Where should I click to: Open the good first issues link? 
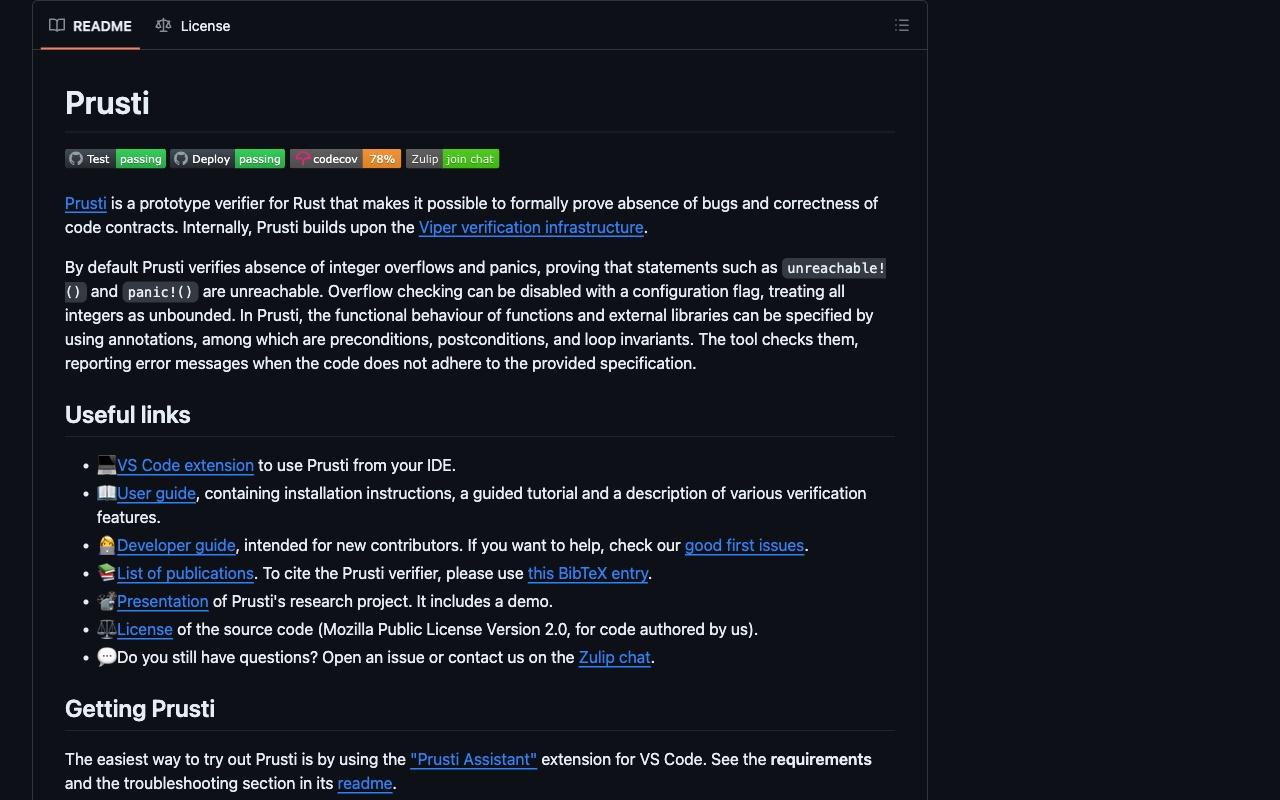(744, 545)
